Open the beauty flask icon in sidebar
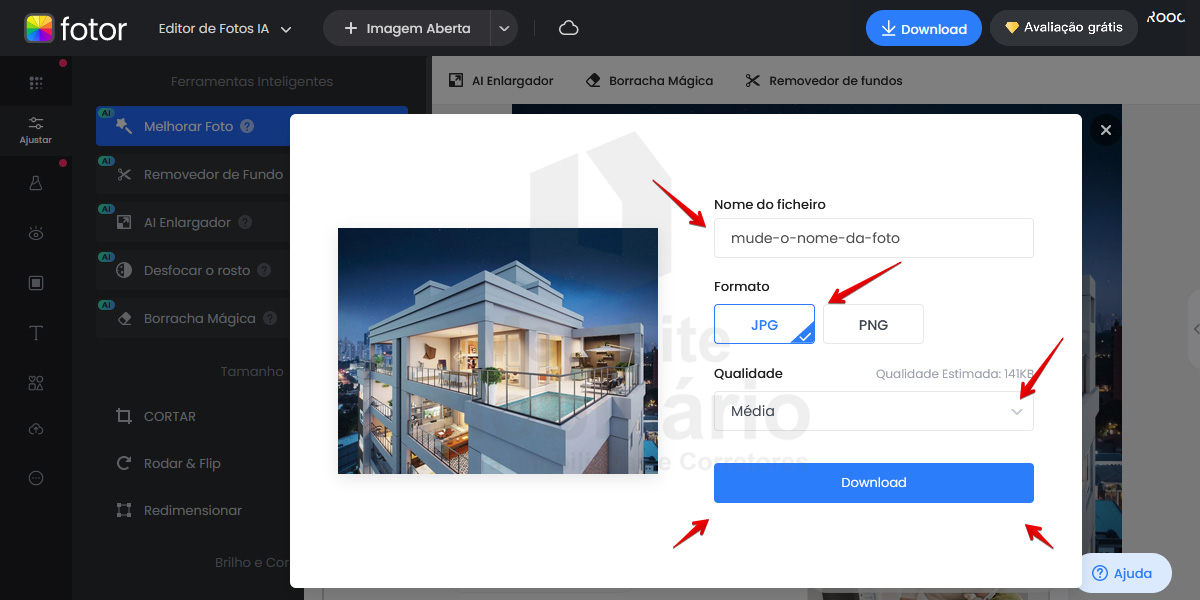The image size is (1200, 600). (36, 183)
